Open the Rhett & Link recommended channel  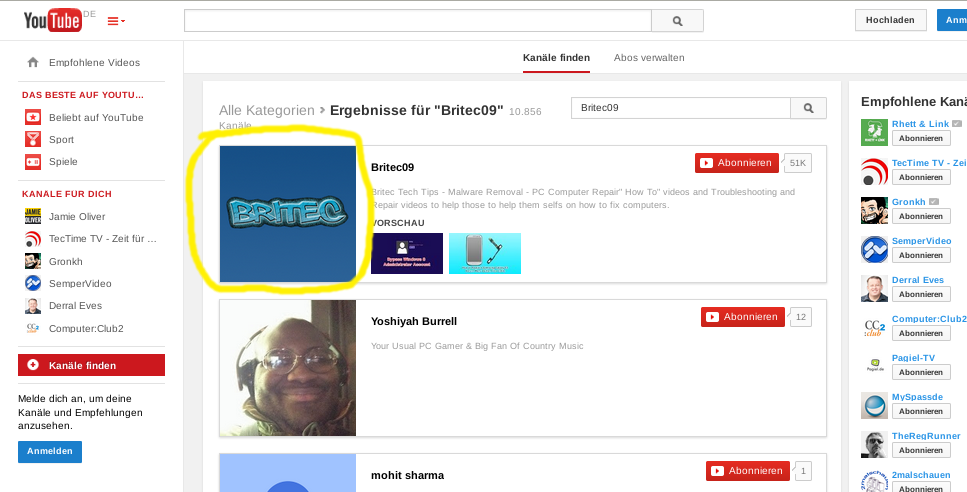coord(920,124)
